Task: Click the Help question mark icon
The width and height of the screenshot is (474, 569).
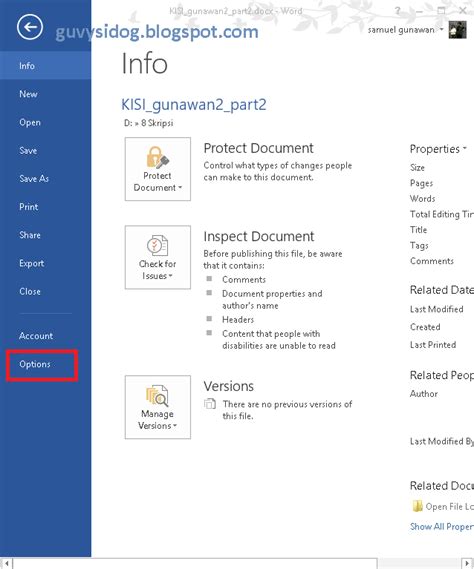Action: click(397, 11)
